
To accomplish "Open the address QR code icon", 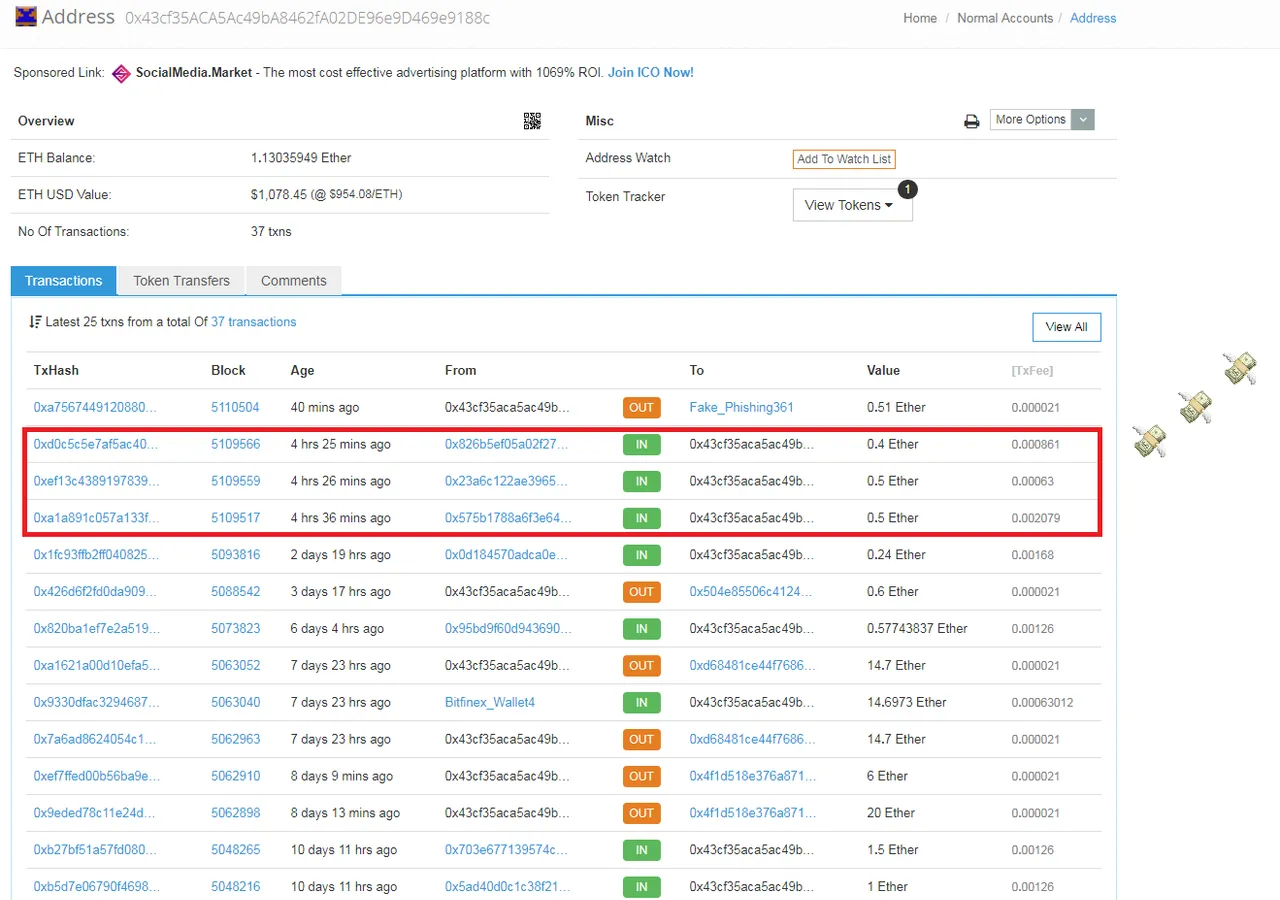I will pyautogui.click(x=532, y=121).
